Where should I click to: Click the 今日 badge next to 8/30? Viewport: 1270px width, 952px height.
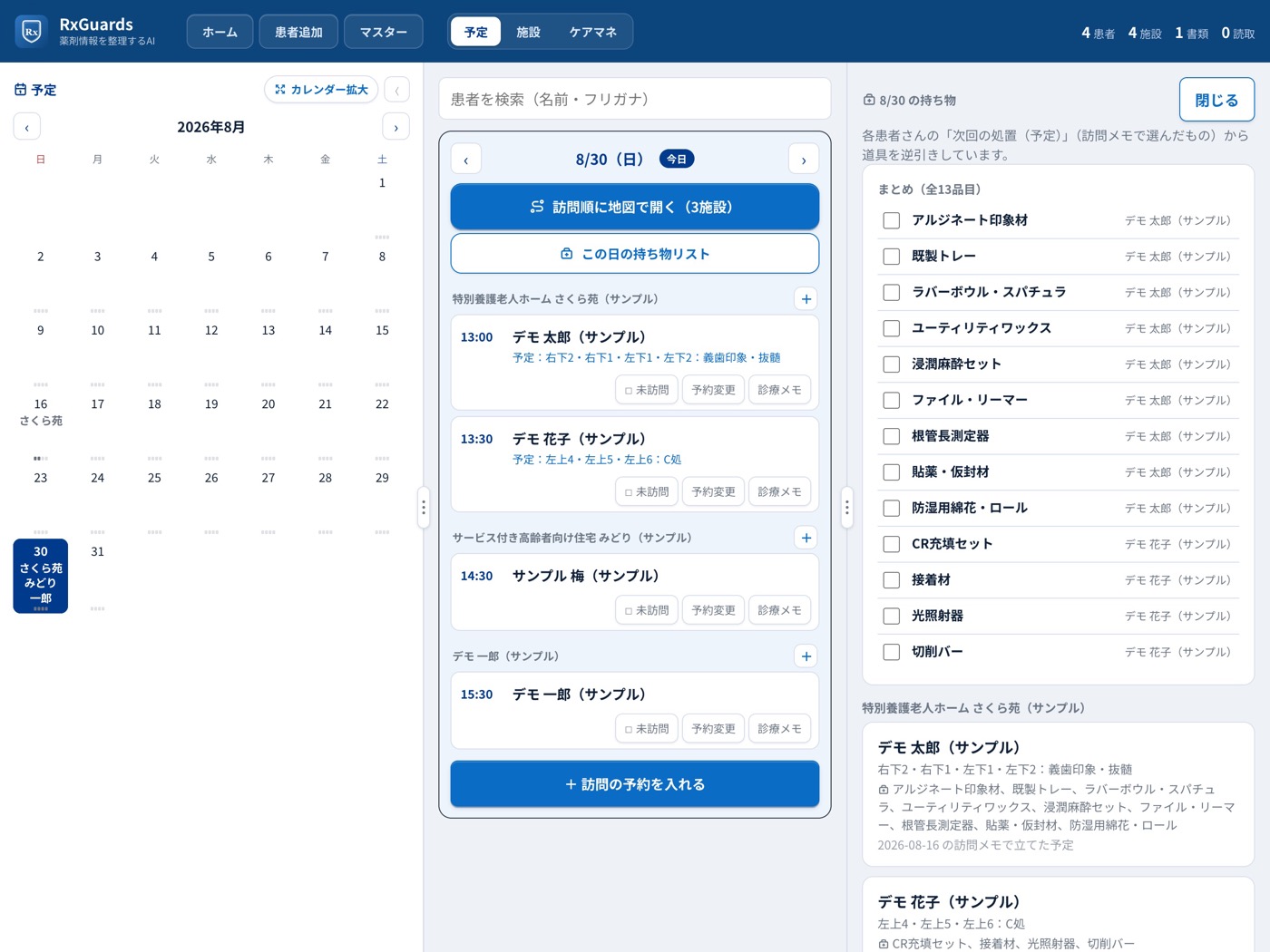(677, 159)
